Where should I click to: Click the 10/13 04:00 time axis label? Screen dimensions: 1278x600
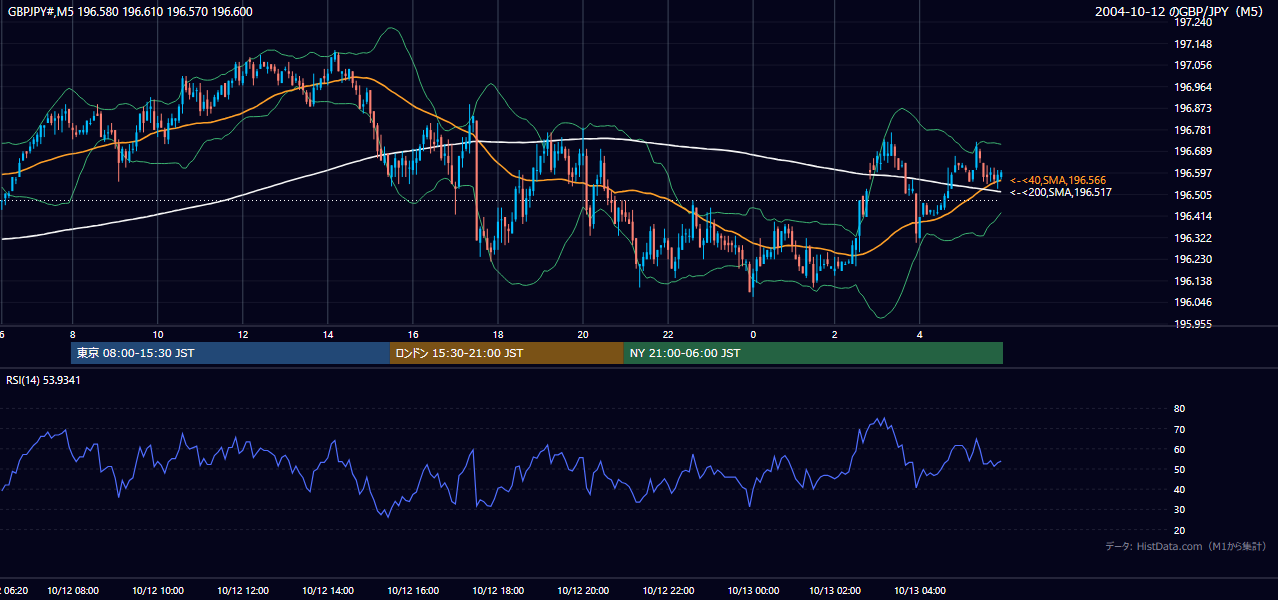(x=919, y=591)
